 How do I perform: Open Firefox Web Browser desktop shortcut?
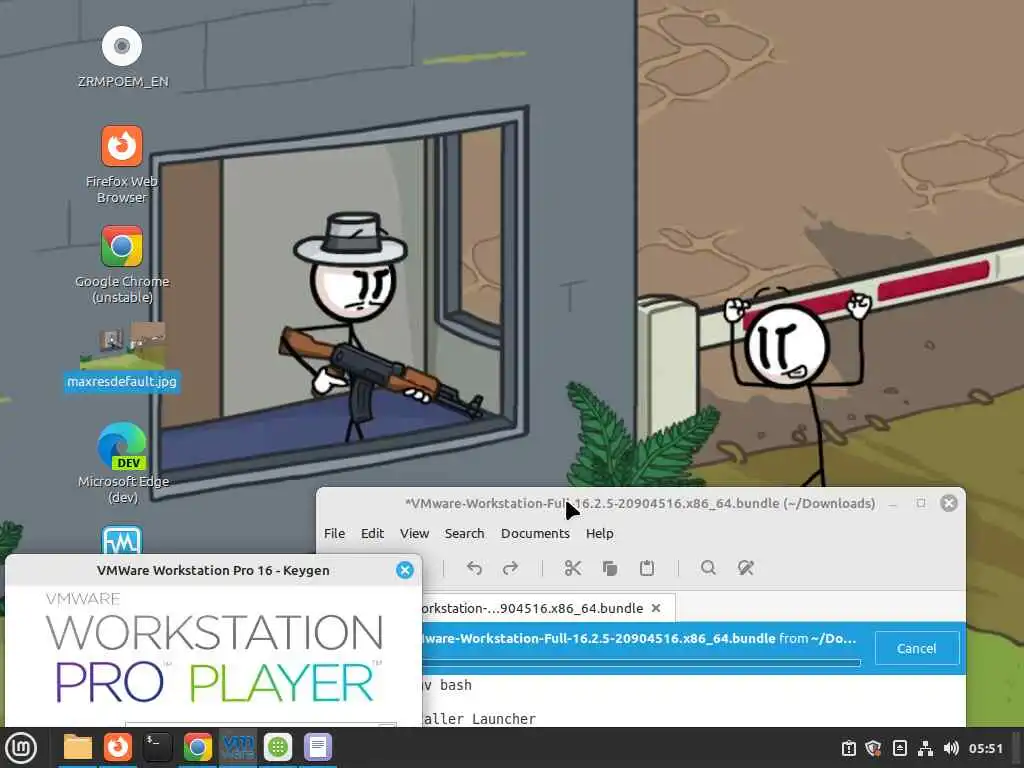pyautogui.click(x=122, y=146)
